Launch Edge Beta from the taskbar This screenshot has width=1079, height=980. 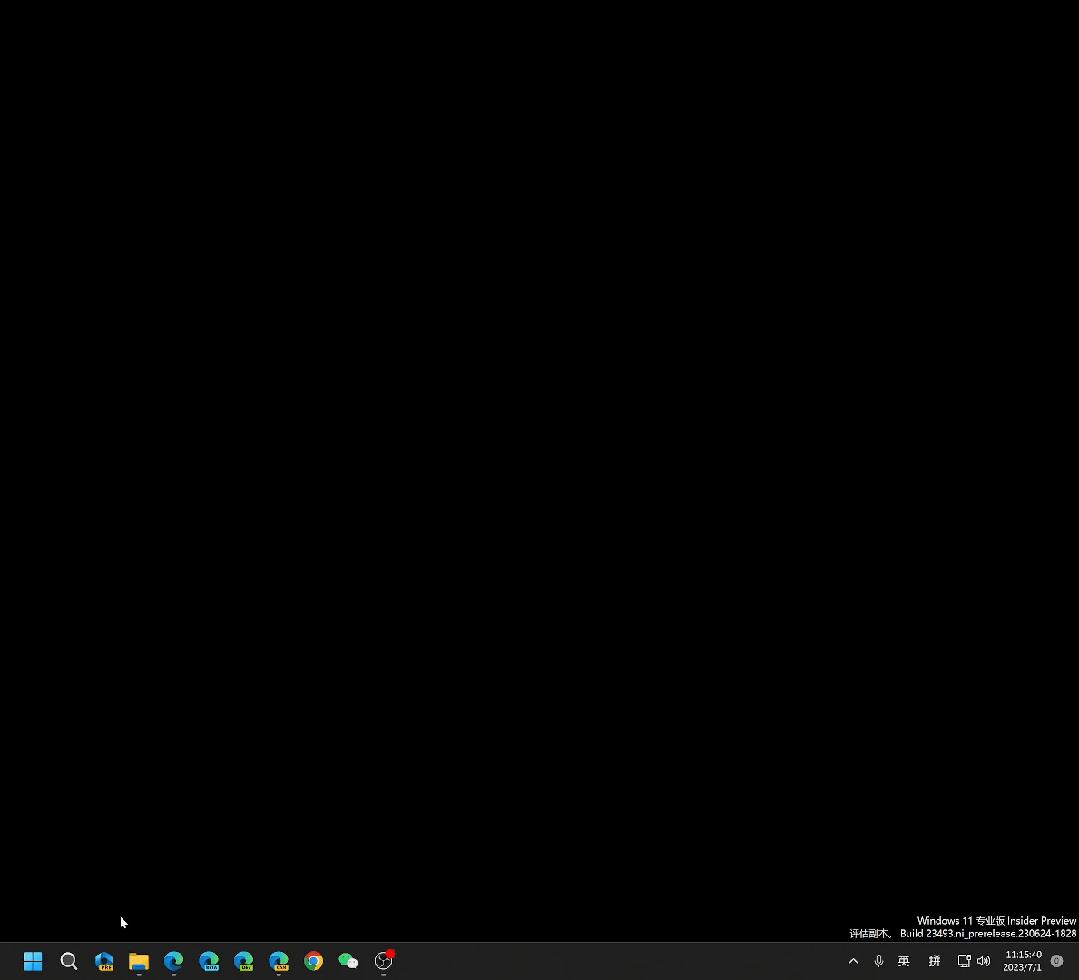[209, 961]
